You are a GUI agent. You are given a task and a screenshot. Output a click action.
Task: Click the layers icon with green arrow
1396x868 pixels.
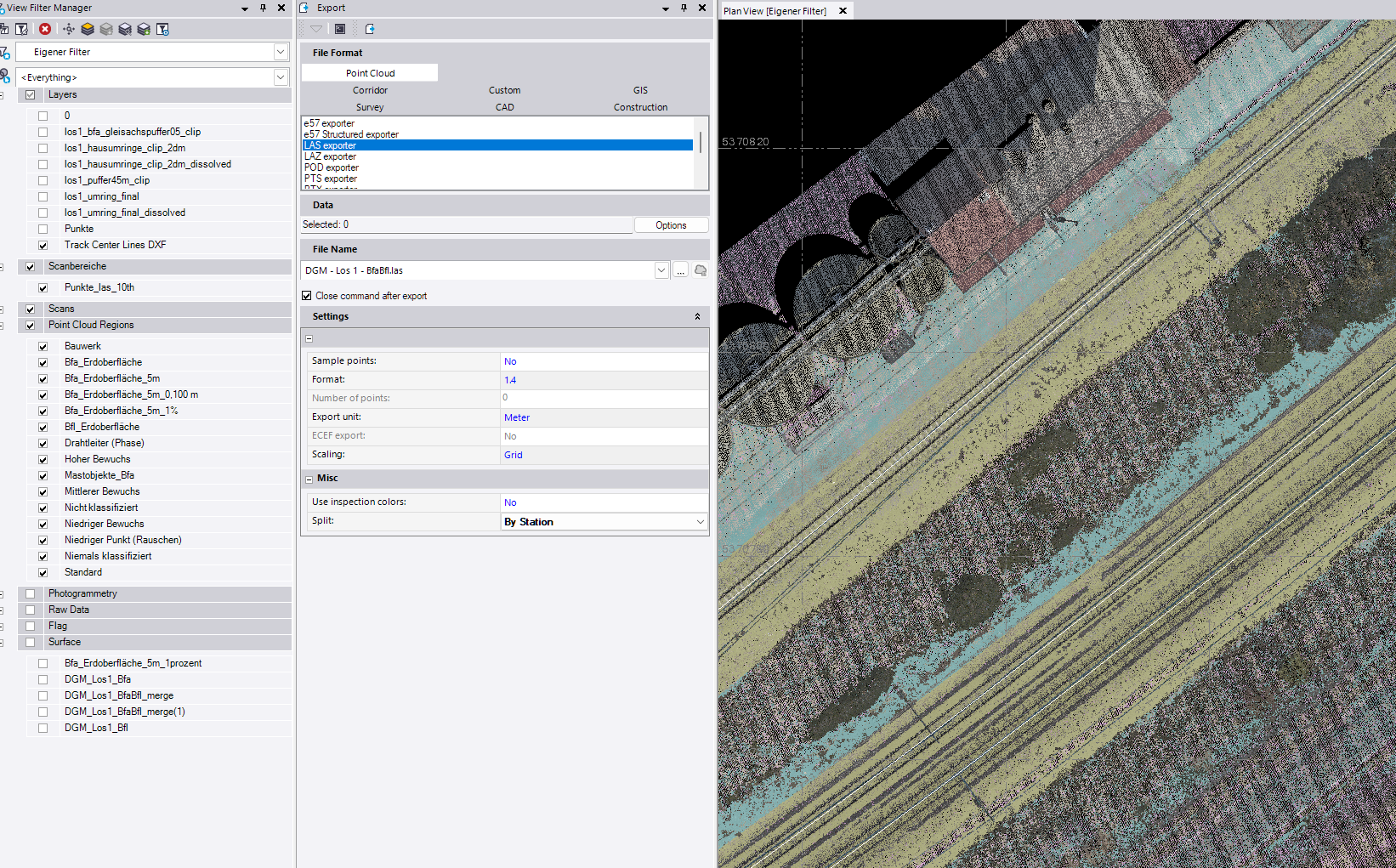tap(144, 29)
